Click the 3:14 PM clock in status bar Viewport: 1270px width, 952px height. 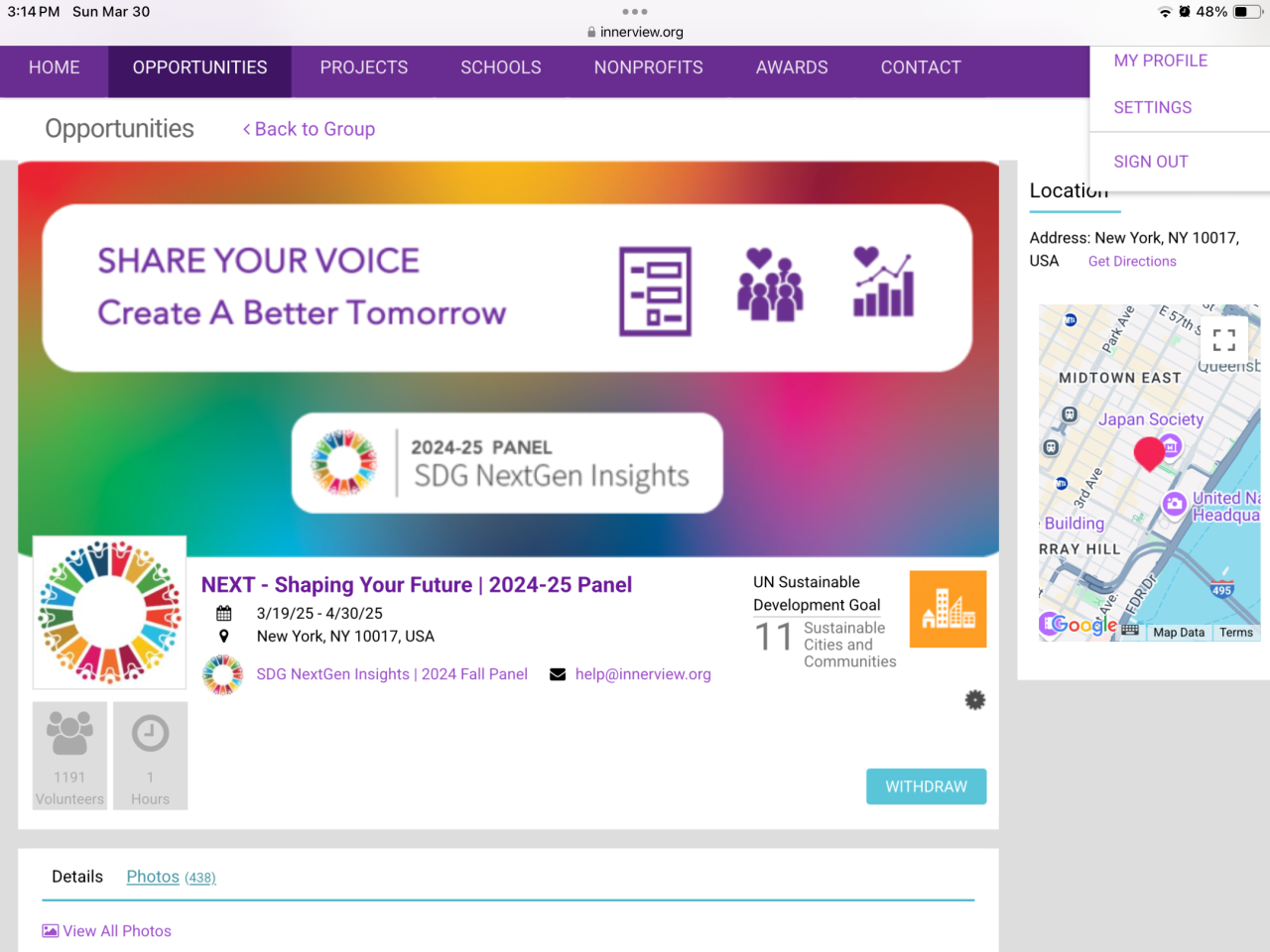34,12
